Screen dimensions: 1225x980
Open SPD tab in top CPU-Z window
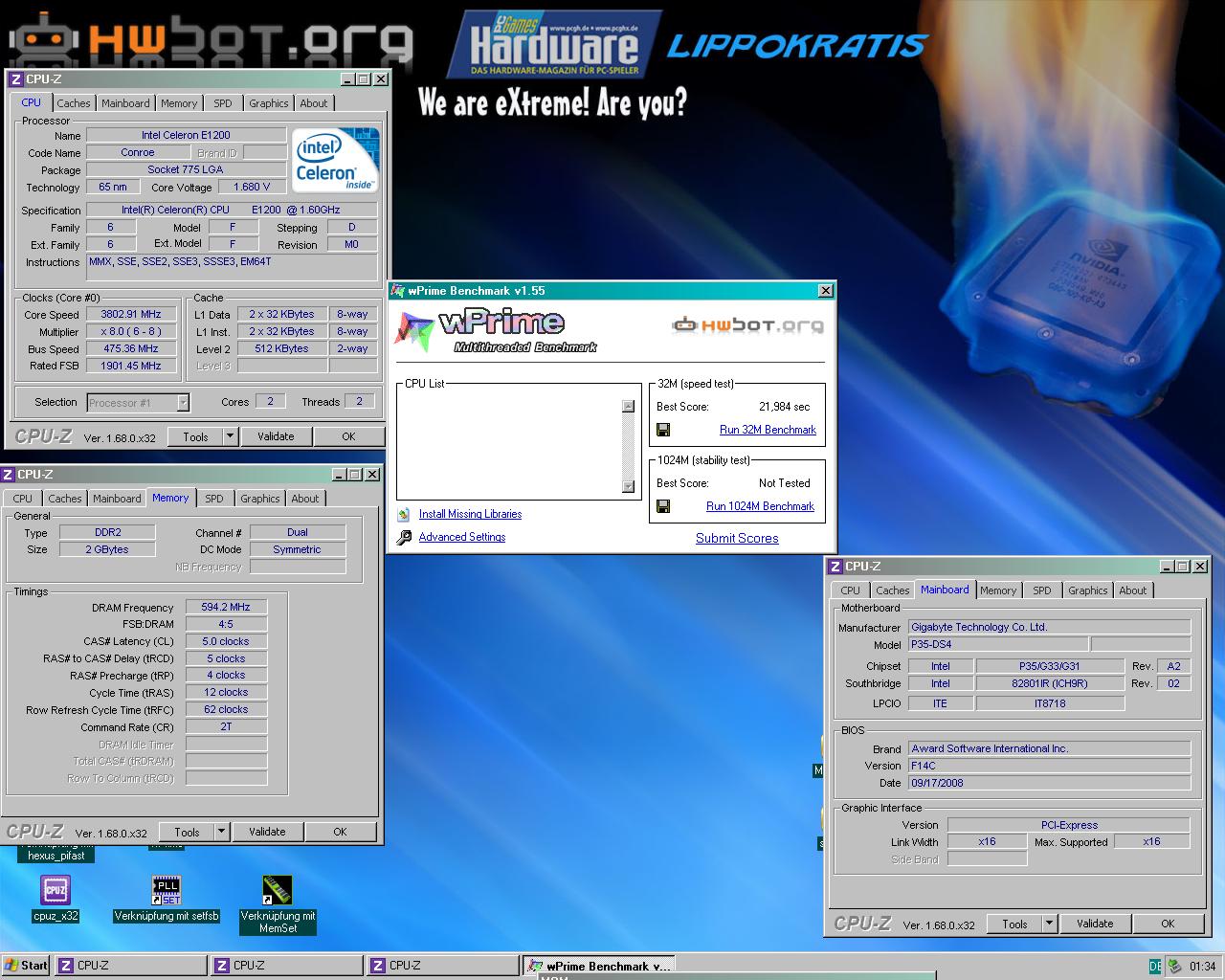click(223, 103)
